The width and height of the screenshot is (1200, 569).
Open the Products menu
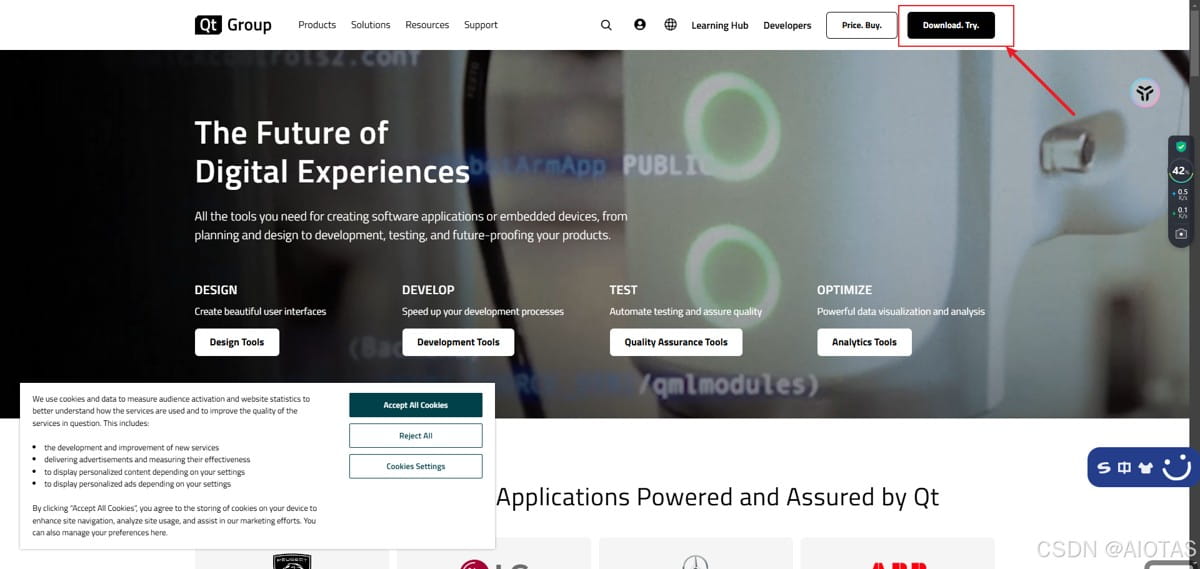(x=317, y=25)
